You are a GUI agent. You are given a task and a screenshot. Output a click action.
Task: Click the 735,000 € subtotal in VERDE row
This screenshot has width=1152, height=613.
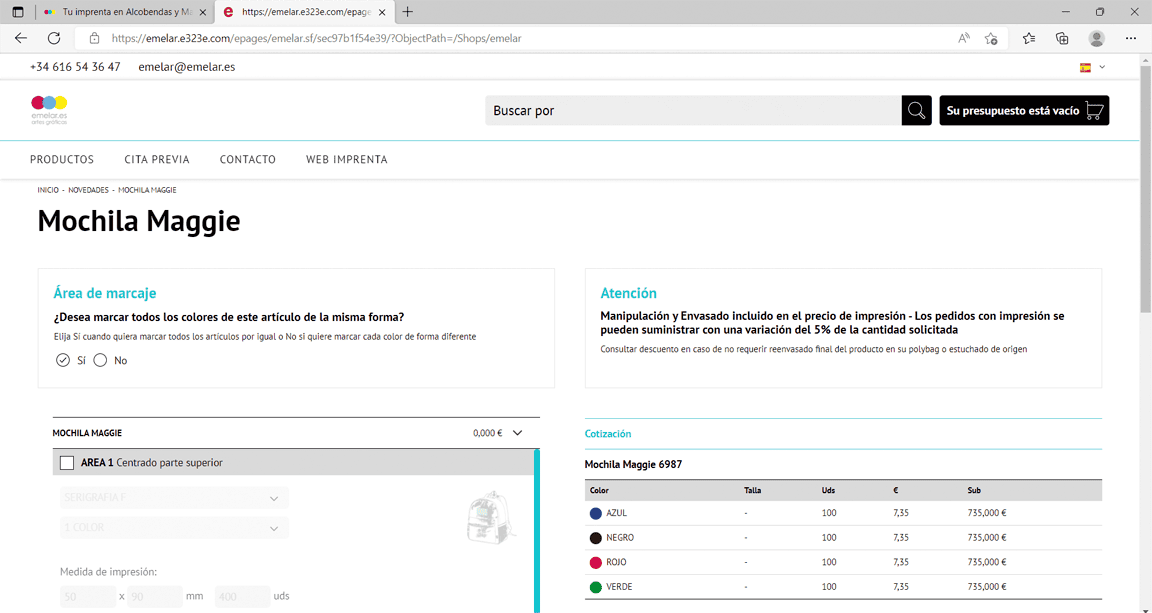click(987, 587)
